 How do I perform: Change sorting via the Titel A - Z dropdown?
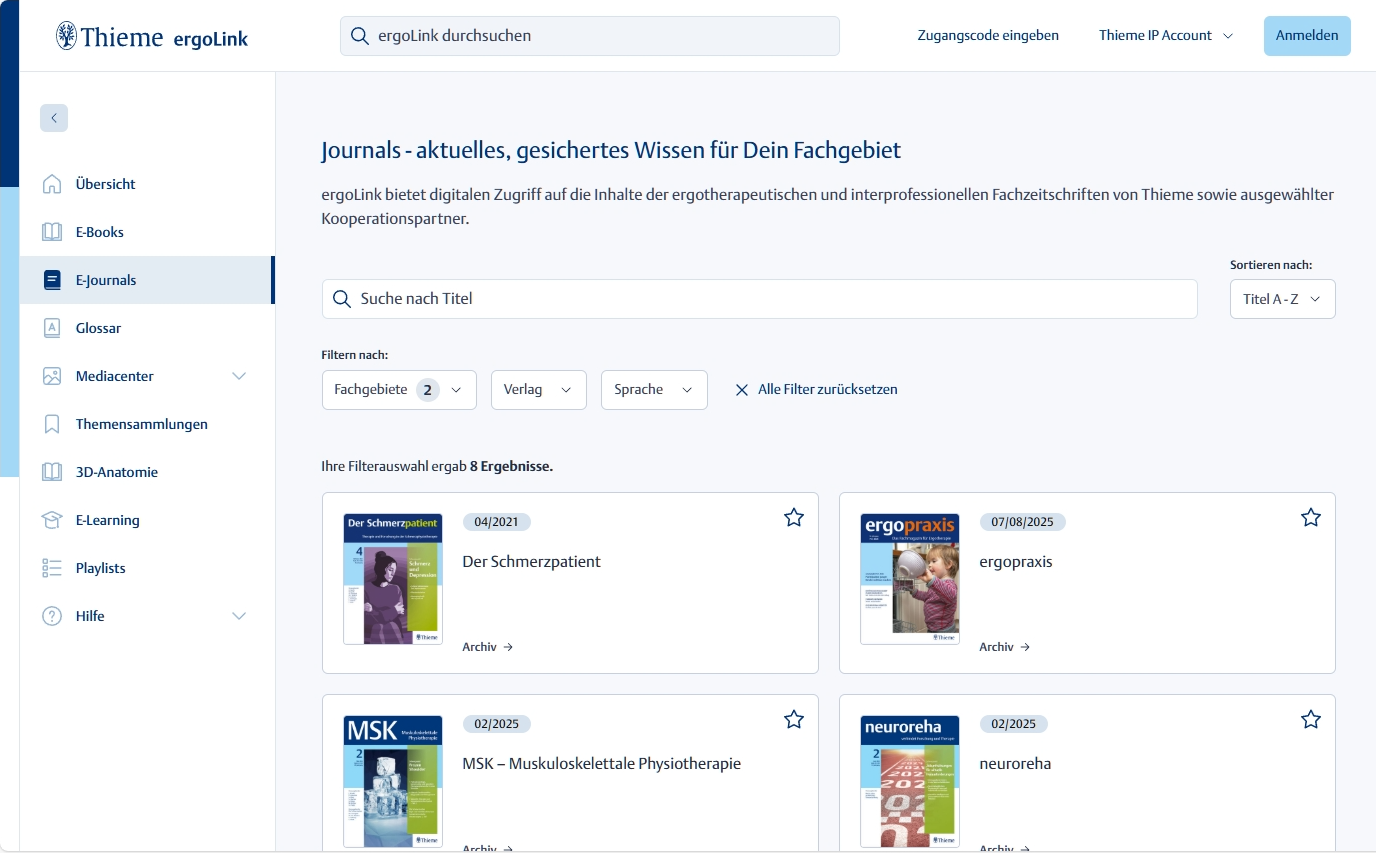[1282, 299]
